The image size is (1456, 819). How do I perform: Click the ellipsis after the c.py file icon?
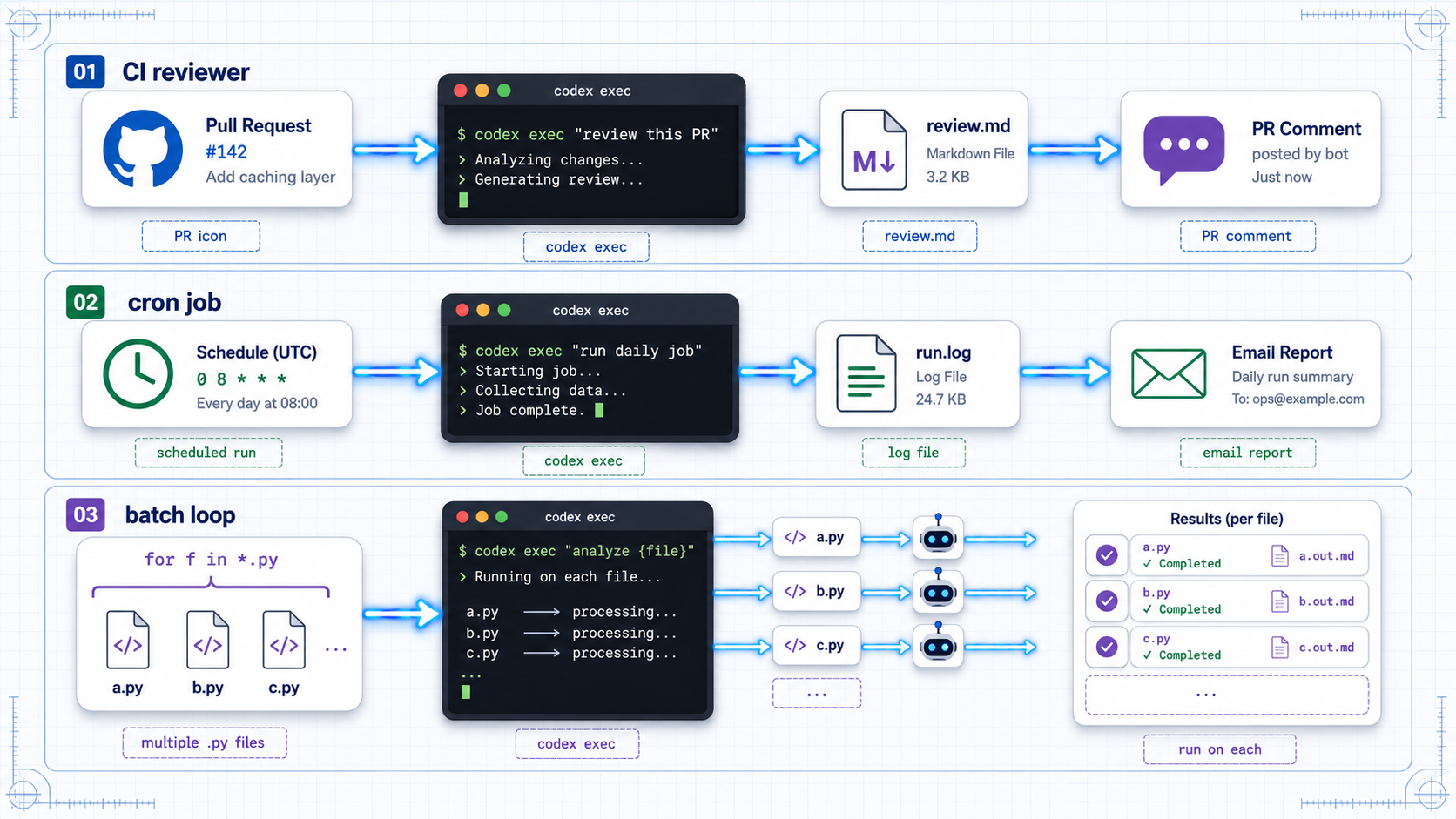(335, 648)
